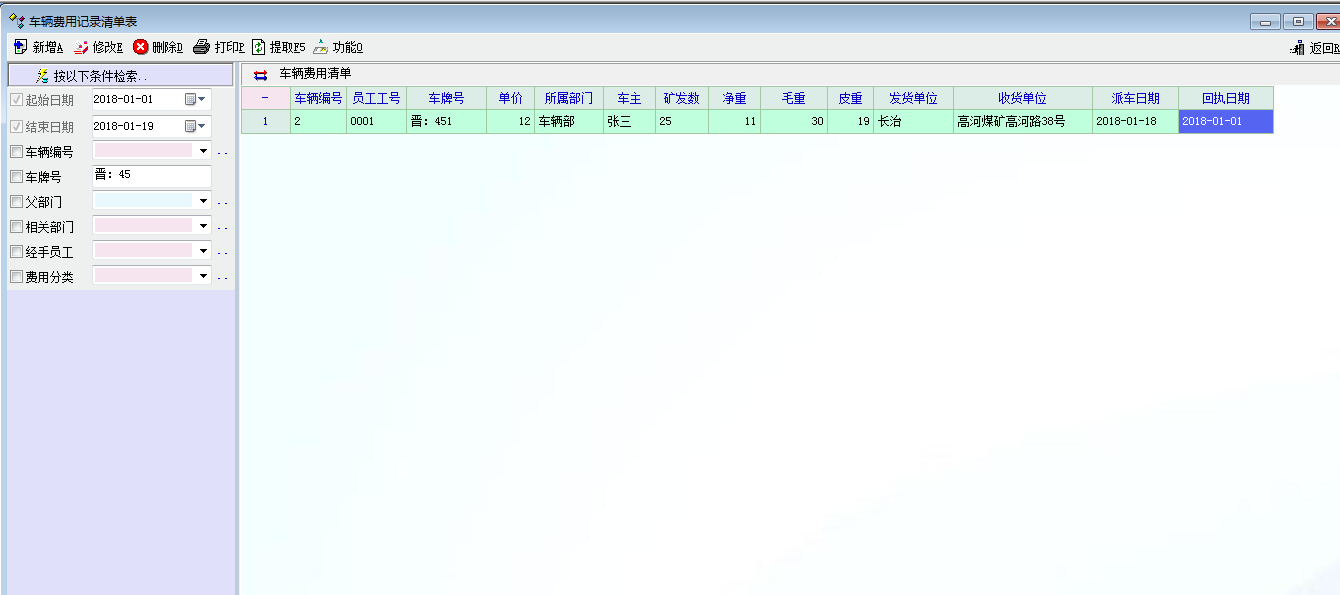Click the 车牌号 text input field
The image size is (1340, 595).
point(152,176)
